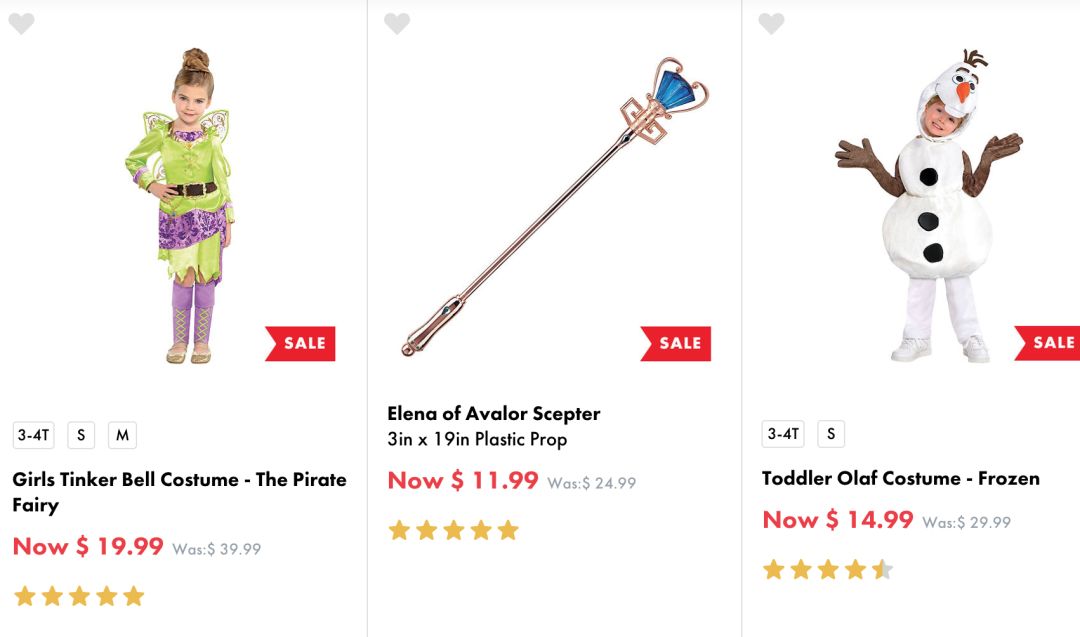Image resolution: width=1080 pixels, height=637 pixels.
Task: Choose size S for Tinker Bell costume
Action: [81, 435]
